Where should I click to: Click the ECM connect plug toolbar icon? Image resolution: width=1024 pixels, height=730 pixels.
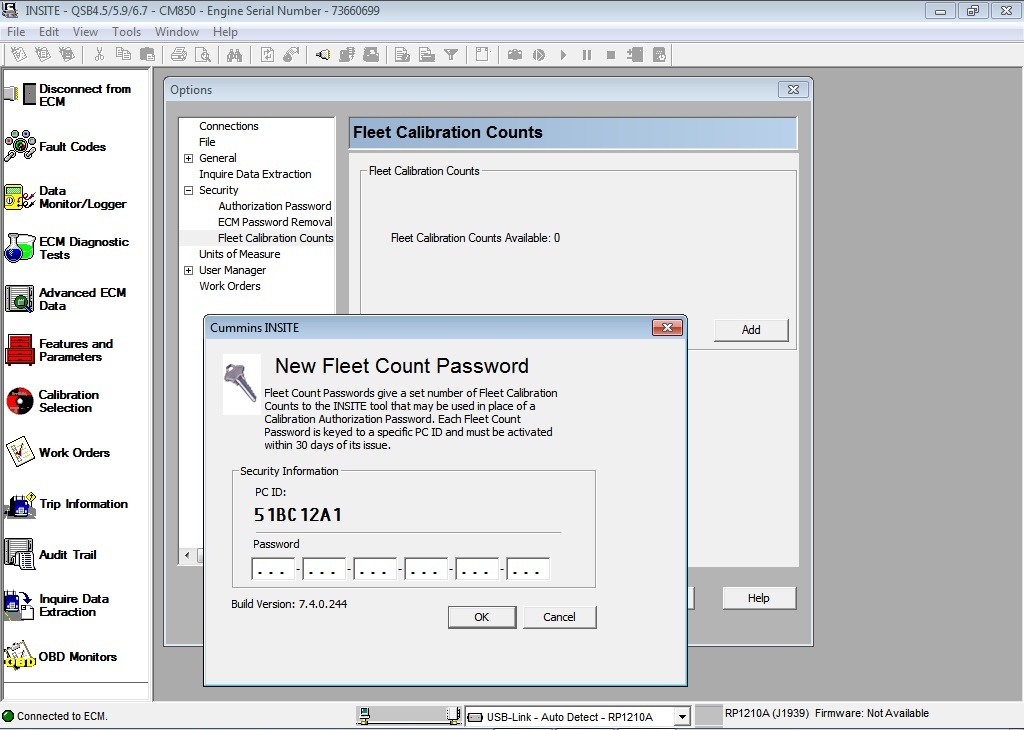[x=323, y=55]
